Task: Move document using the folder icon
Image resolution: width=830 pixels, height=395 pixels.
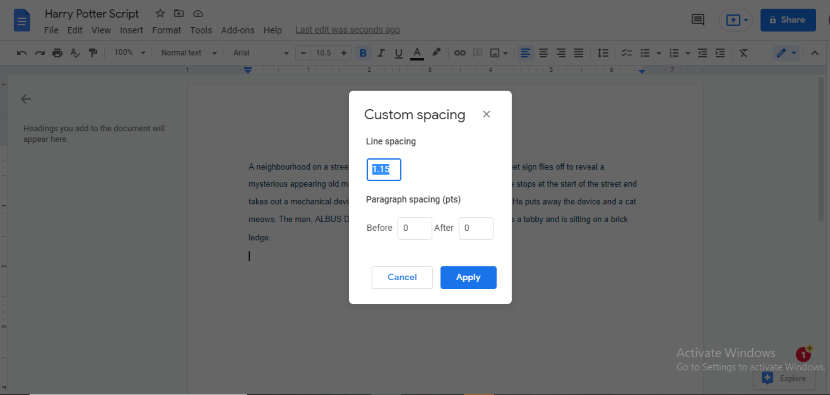Action: click(x=179, y=13)
